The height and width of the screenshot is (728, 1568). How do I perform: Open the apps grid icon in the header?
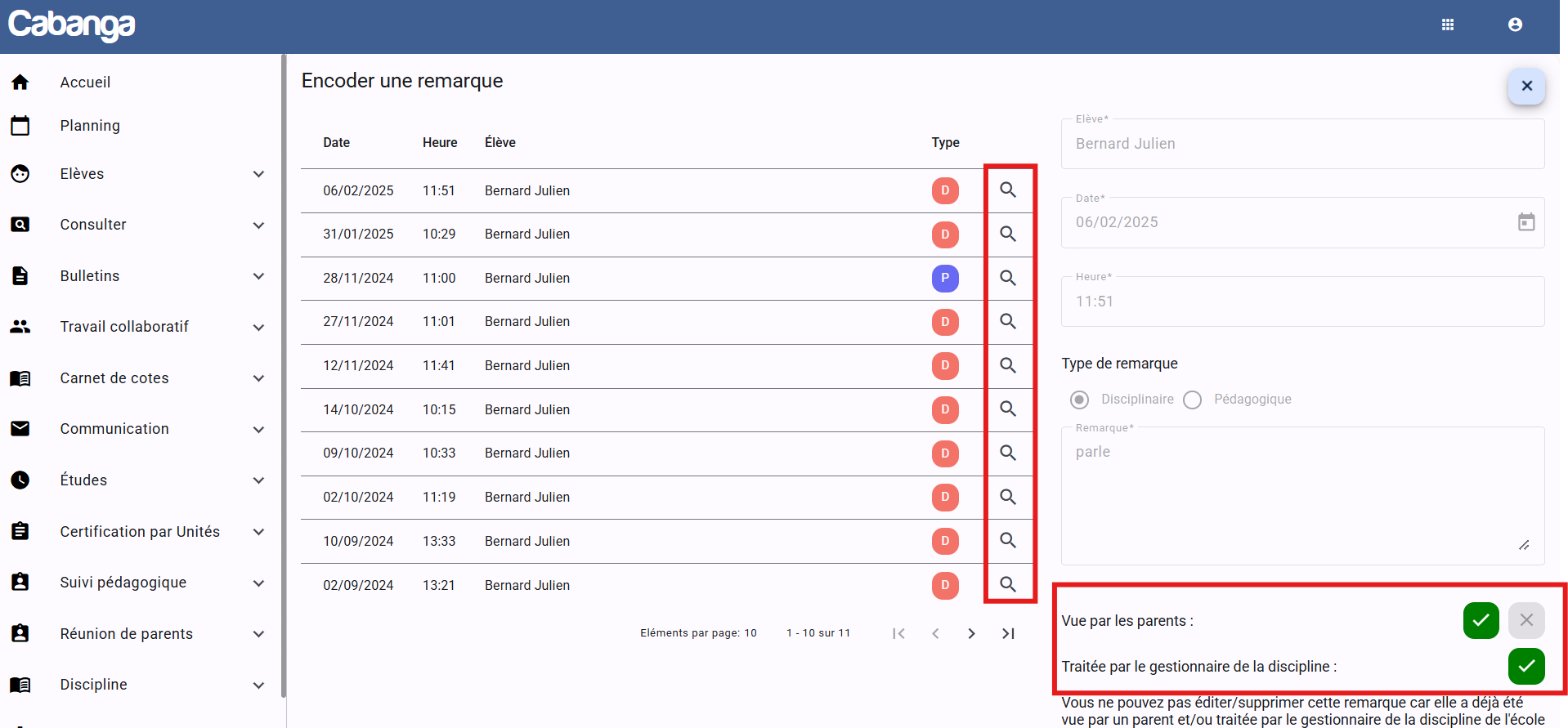pyautogui.click(x=1448, y=25)
